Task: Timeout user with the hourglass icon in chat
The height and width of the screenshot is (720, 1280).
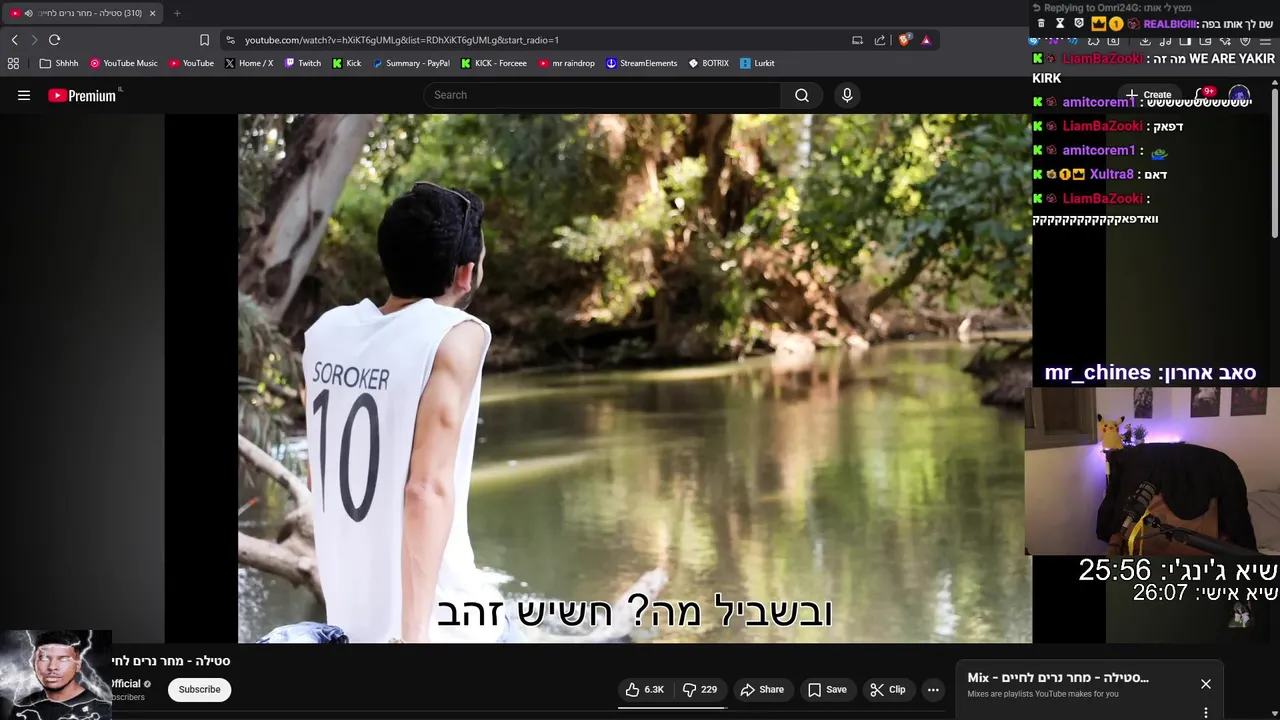Action: (x=1060, y=23)
